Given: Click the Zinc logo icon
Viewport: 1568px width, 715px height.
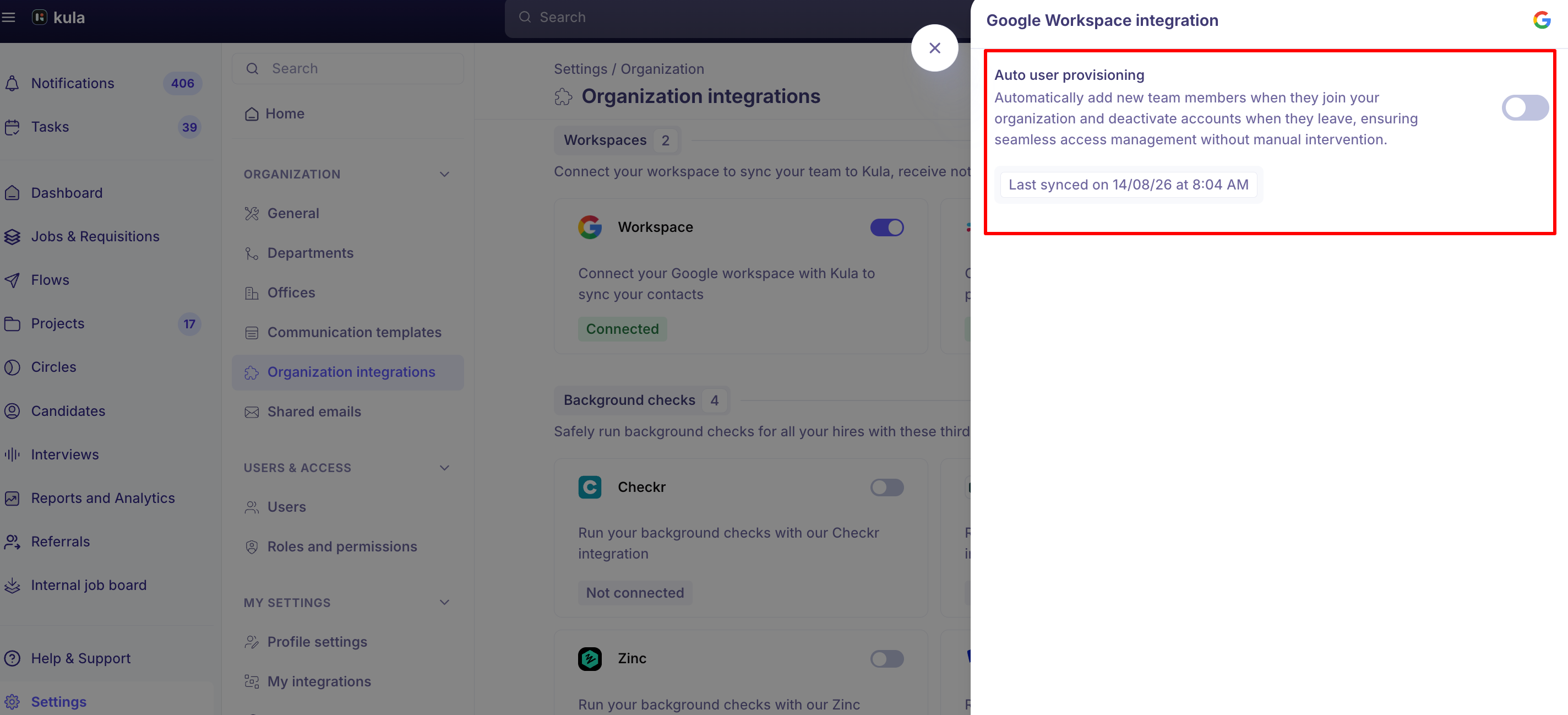Looking at the screenshot, I should (589, 659).
